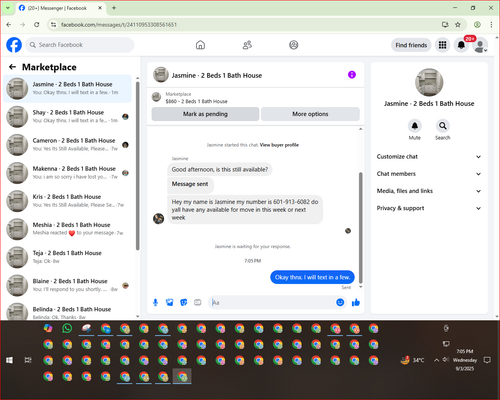Open Task View on taskbar

[x=28, y=360]
